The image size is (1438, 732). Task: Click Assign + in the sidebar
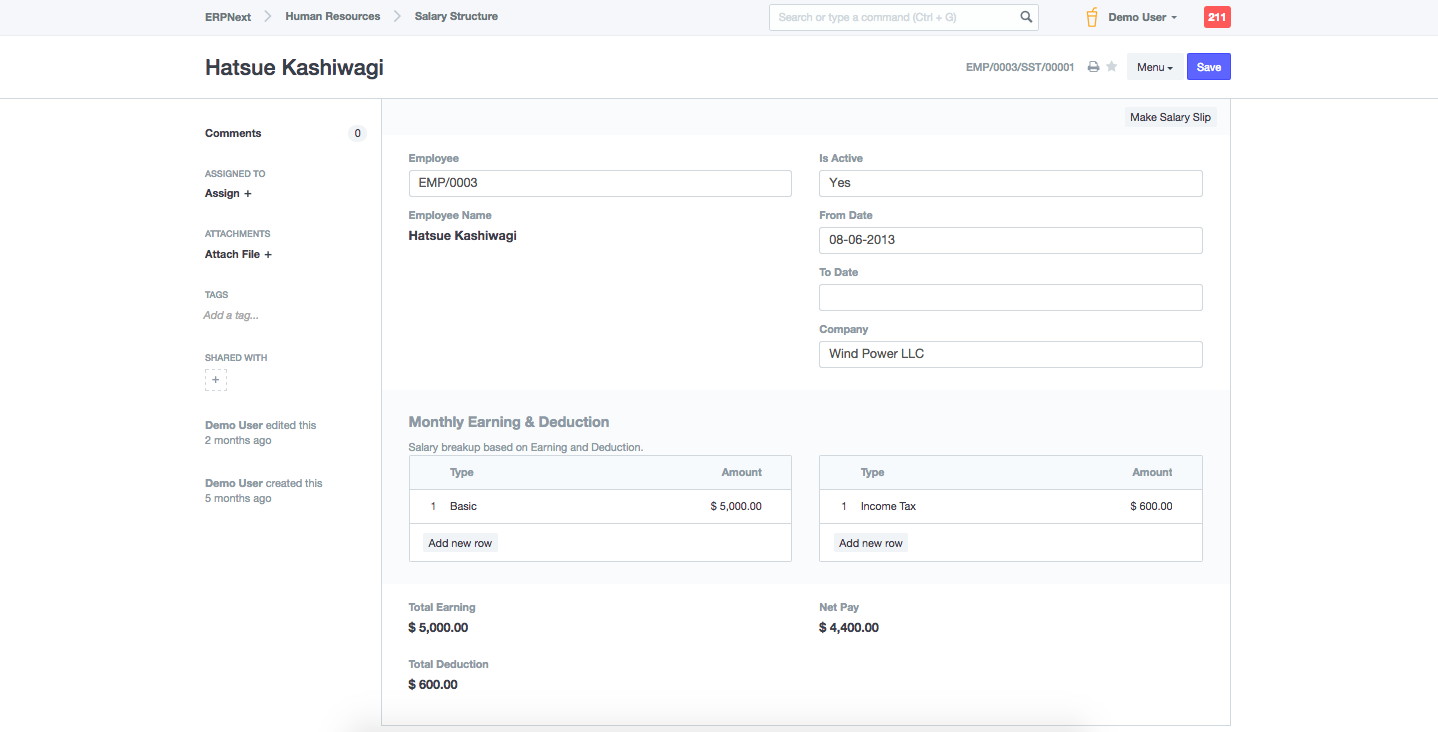coord(228,193)
